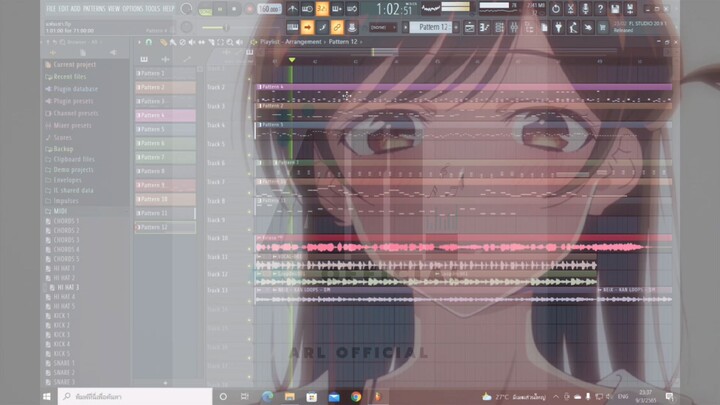This screenshot has height=405, width=720.
Task: Open the Piano roll view button
Action: click(x=484, y=28)
